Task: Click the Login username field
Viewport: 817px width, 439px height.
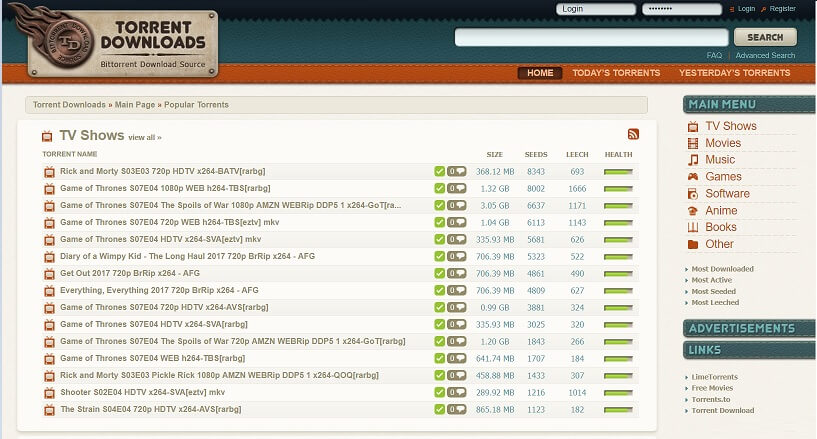Action: tap(596, 9)
